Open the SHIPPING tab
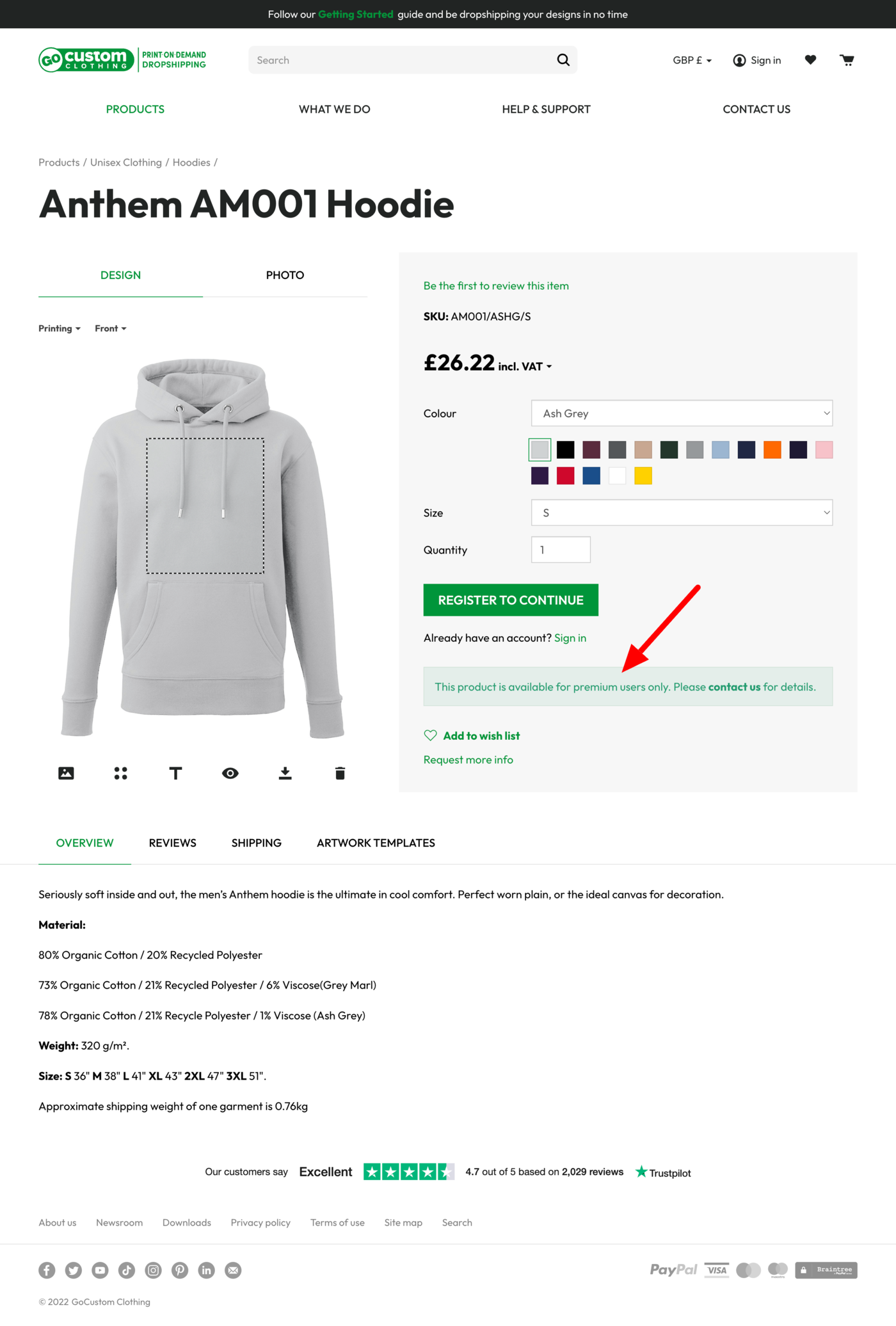The image size is (896, 1326). 256,843
